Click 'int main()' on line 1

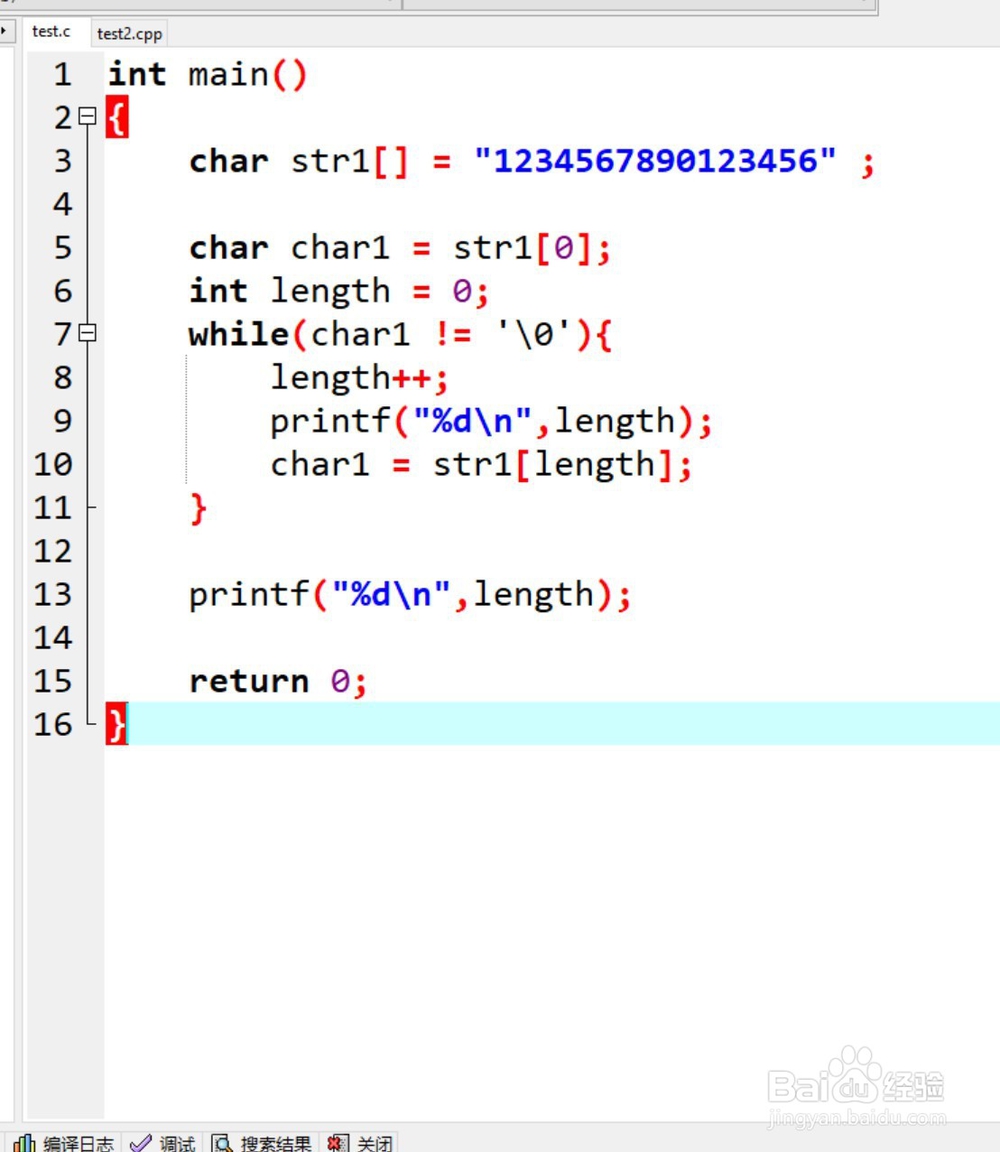pyautogui.click(x=208, y=75)
